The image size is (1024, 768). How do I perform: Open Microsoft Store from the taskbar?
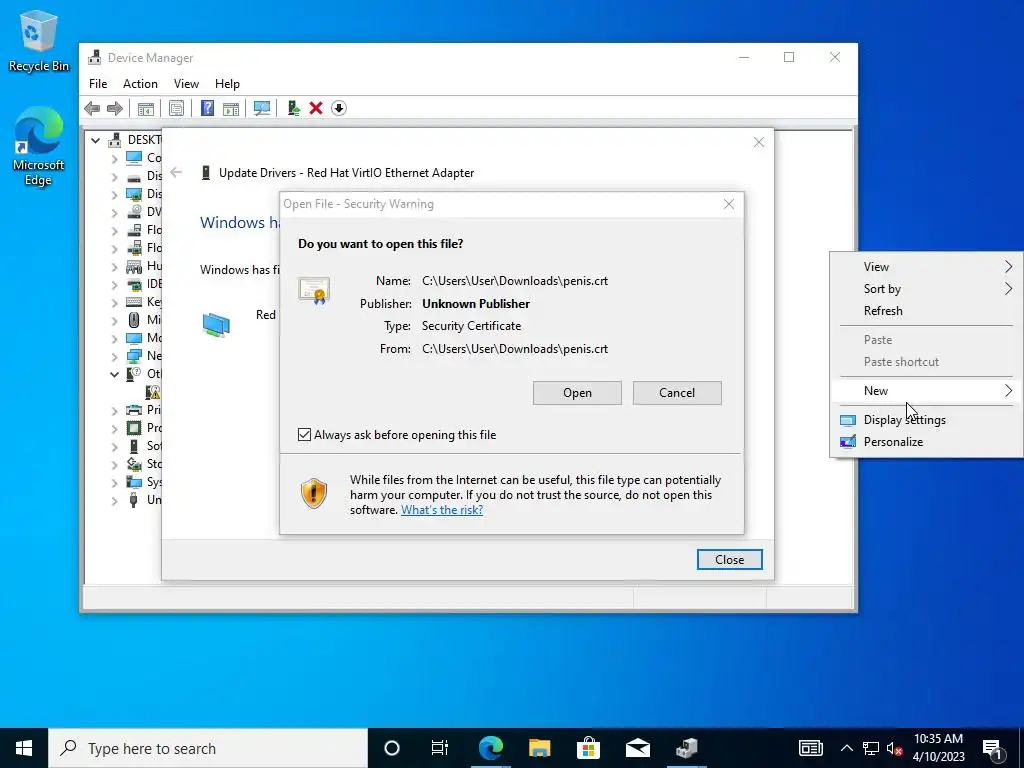pyautogui.click(x=588, y=748)
